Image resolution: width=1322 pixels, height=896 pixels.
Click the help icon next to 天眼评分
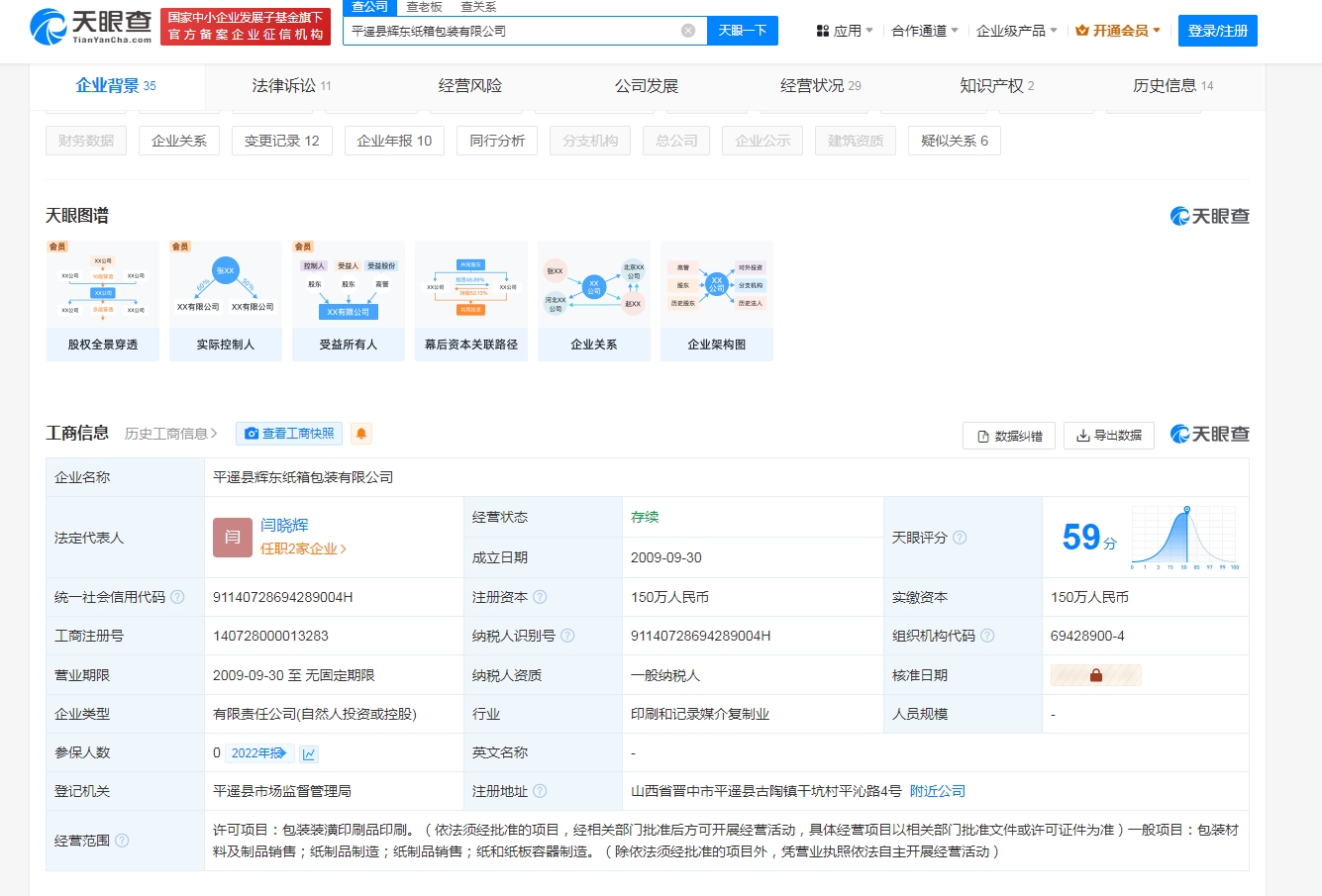(x=960, y=538)
